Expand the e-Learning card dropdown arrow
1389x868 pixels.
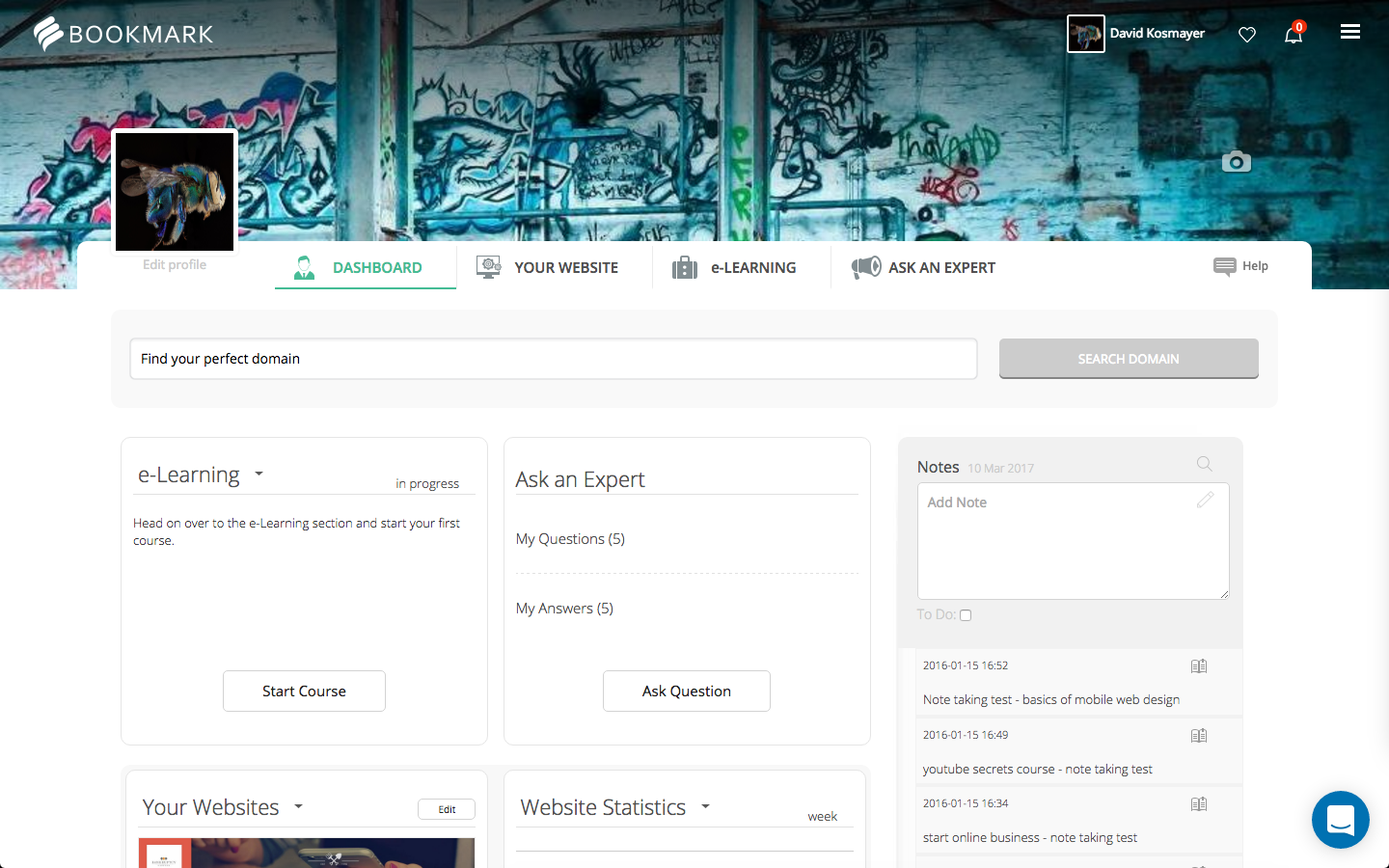pos(259,475)
